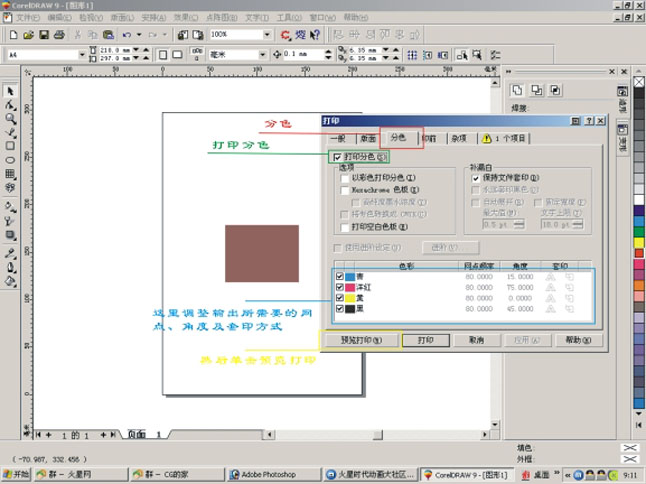Pick the no-color X swatch in palette
This screenshot has width=646, height=484.
click(639, 82)
